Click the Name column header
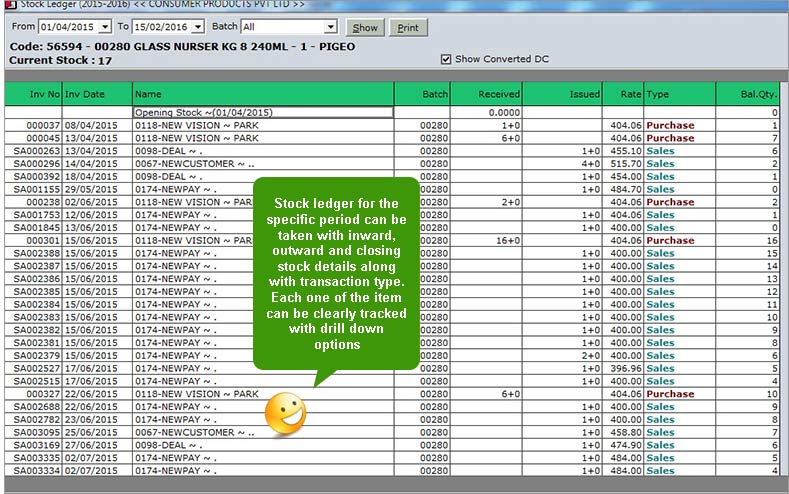 click(x=263, y=94)
